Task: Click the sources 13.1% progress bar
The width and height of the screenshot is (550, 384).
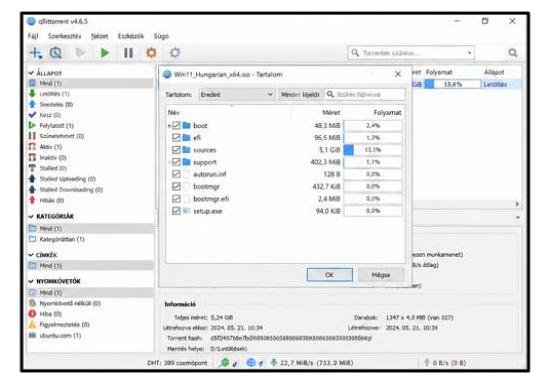Action: click(x=373, y=150)
